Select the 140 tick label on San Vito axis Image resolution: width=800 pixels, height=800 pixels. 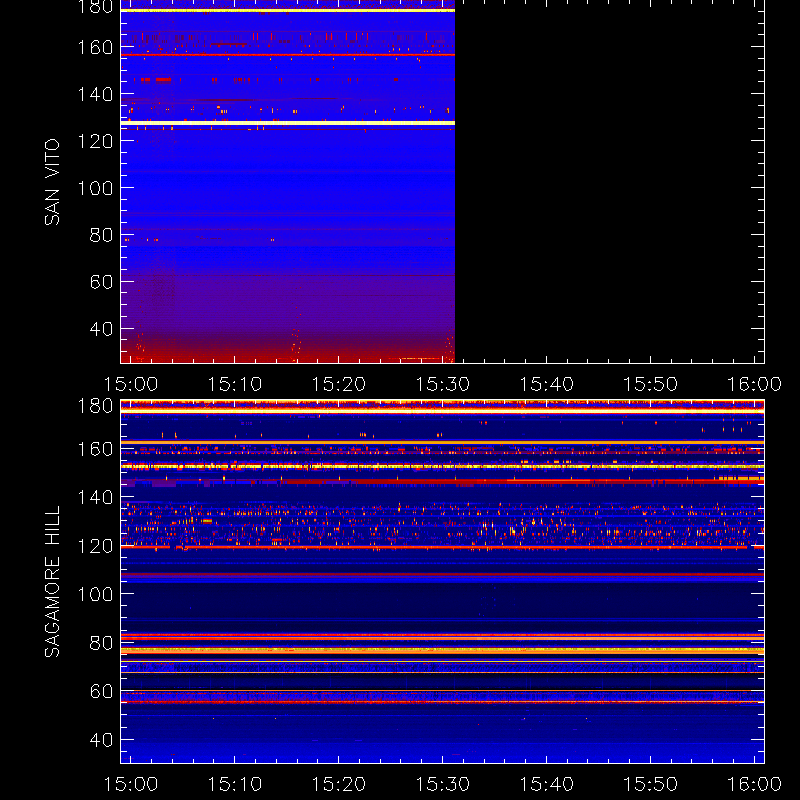click(x=95, y=94)
